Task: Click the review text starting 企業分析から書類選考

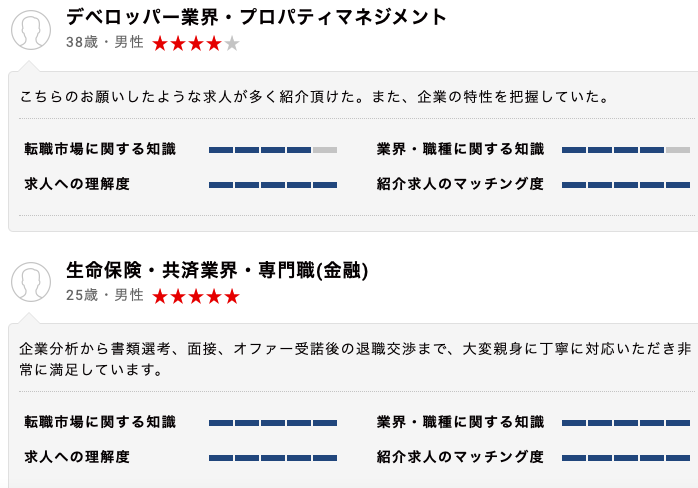Action: pyautogui.click(x=355, y=359)
